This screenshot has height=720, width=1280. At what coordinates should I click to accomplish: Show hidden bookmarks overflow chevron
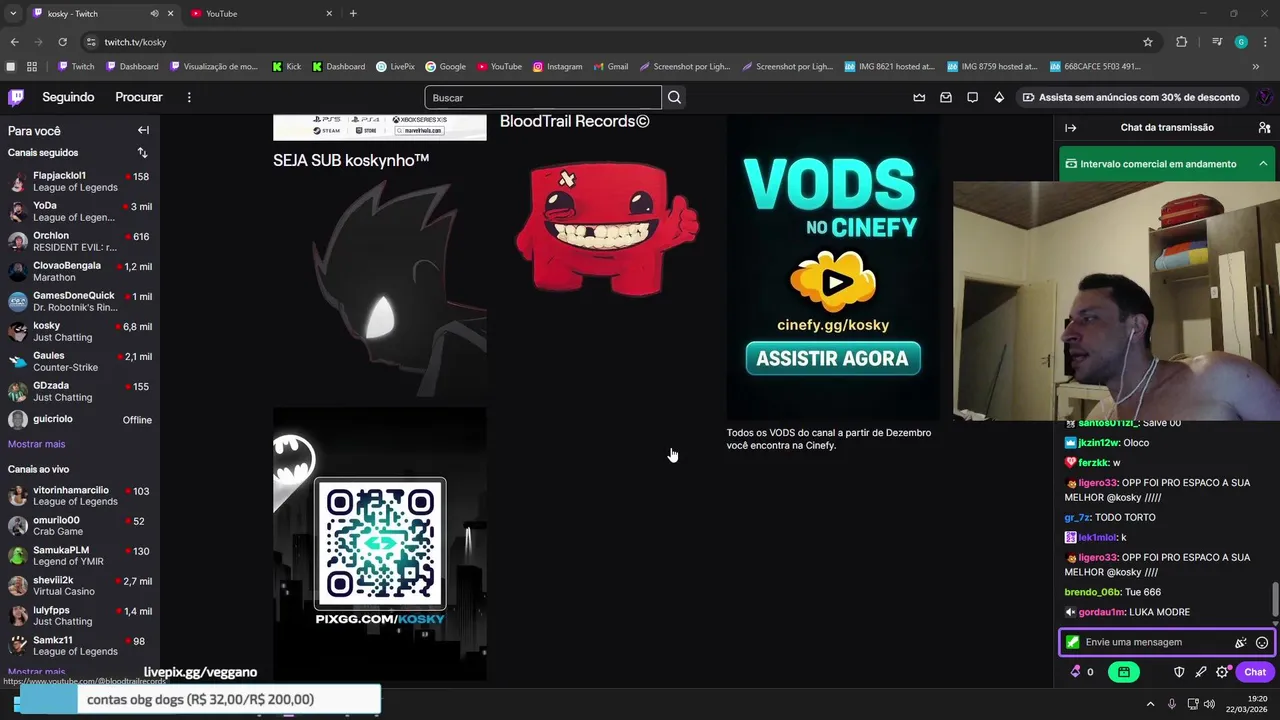(x=1256, y=67)
